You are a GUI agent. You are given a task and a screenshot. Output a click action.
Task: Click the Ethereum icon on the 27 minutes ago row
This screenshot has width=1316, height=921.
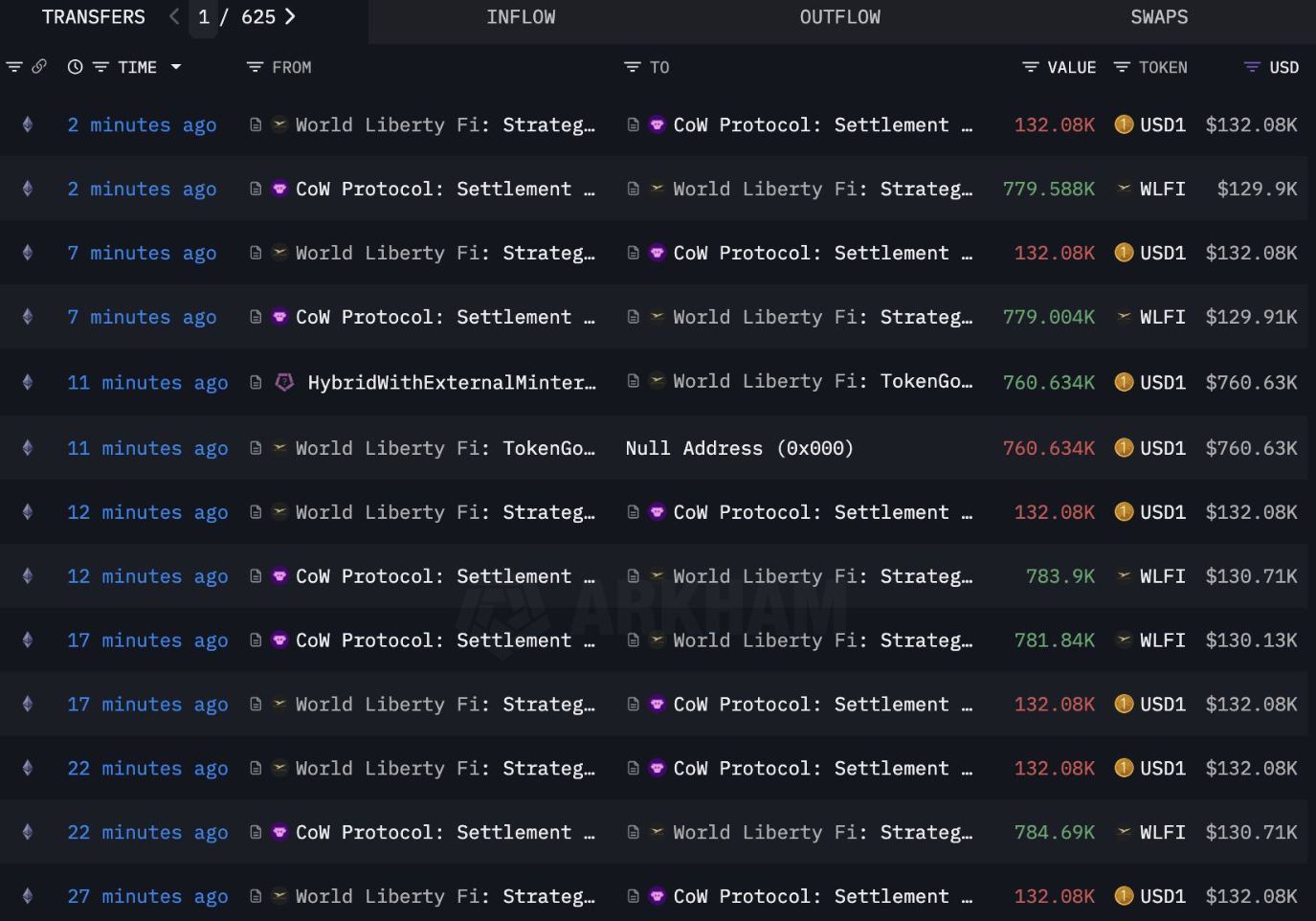(28, 896)
